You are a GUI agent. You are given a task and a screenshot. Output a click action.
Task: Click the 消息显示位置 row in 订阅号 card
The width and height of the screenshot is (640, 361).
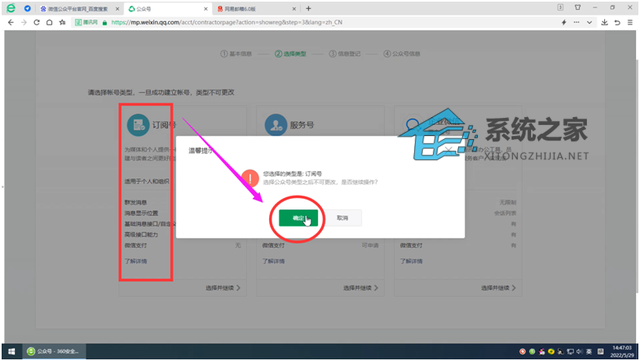click(141, 213)
